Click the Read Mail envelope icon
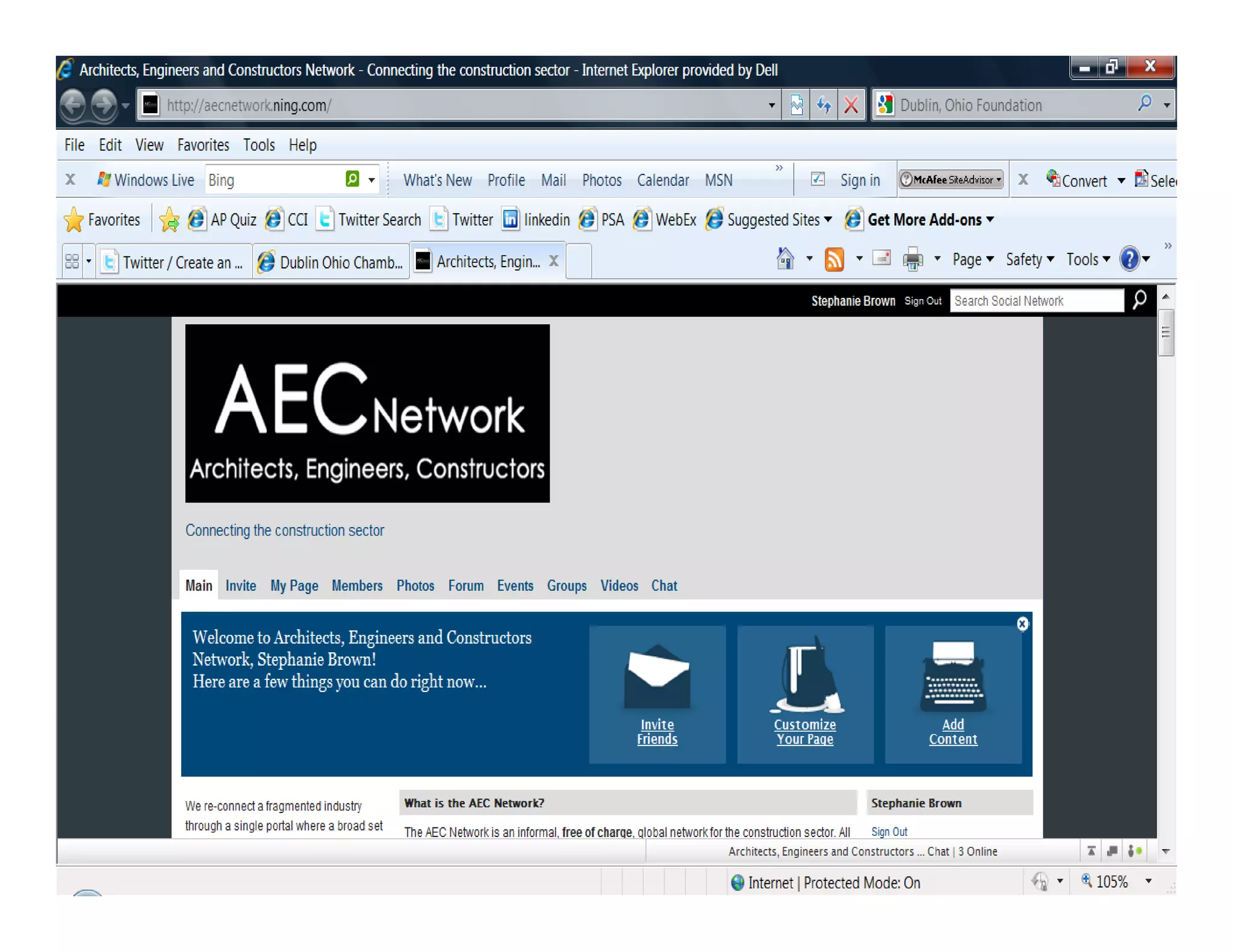 (881, 259)
